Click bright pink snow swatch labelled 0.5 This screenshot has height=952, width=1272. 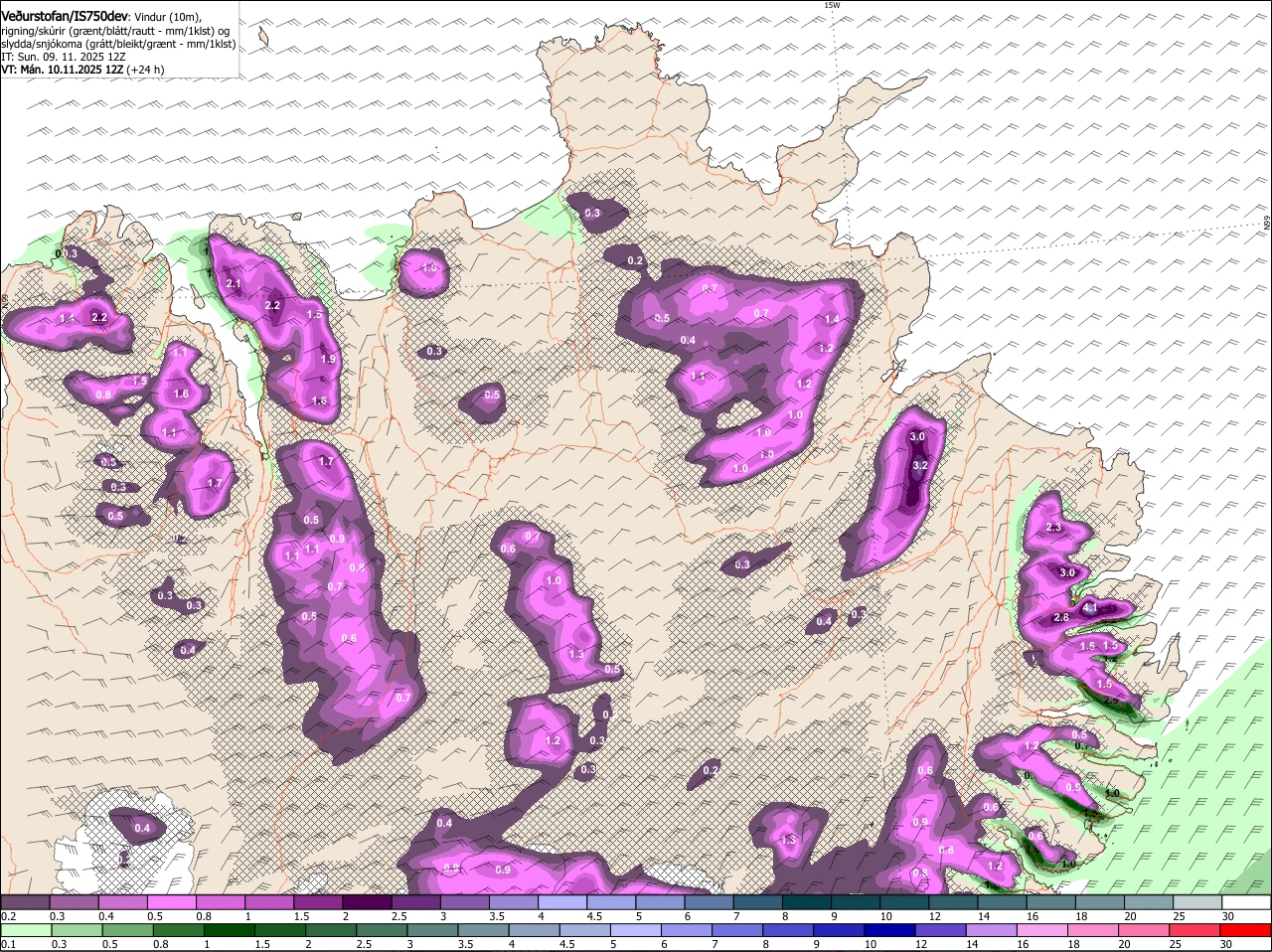point(172,901)
